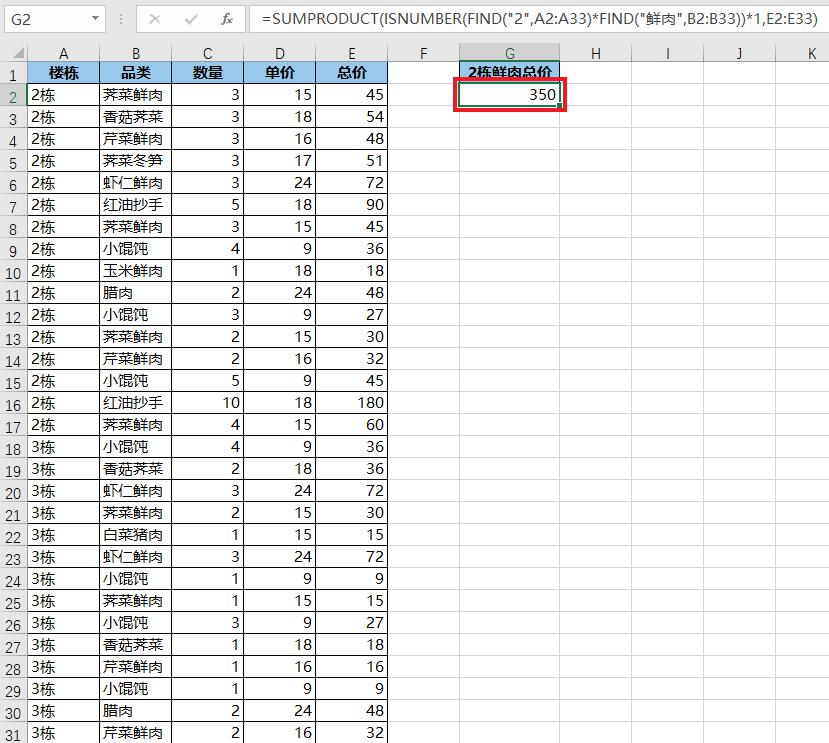Select row 30 header

click(13, 713)
